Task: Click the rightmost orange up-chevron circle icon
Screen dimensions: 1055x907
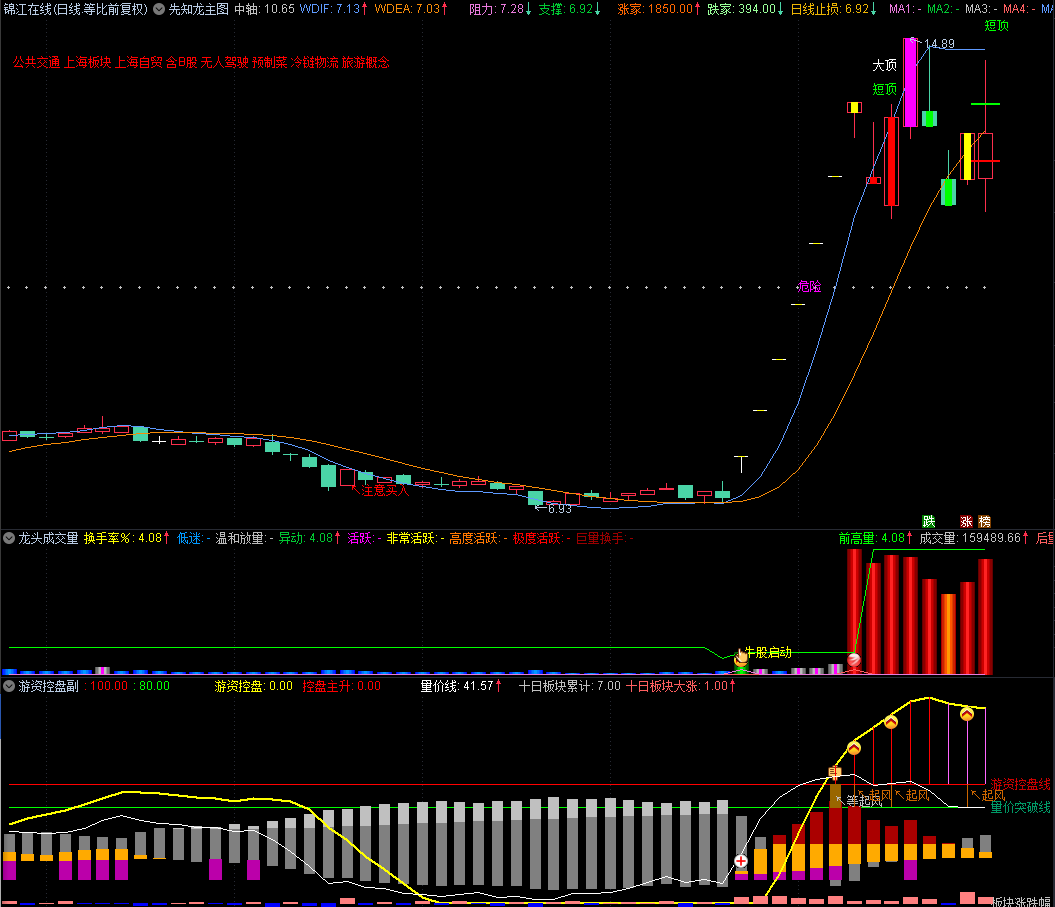Action: pyautogui.click(x=967, y=713)
